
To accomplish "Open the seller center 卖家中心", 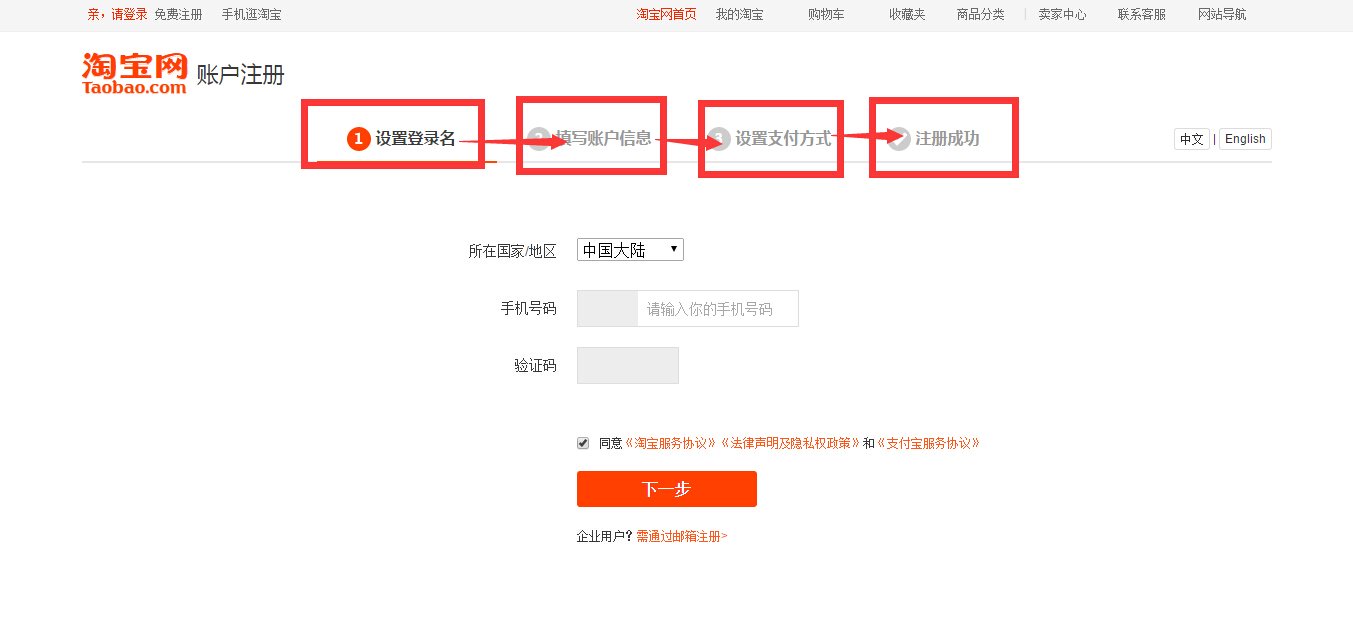I will (1061, 15).
